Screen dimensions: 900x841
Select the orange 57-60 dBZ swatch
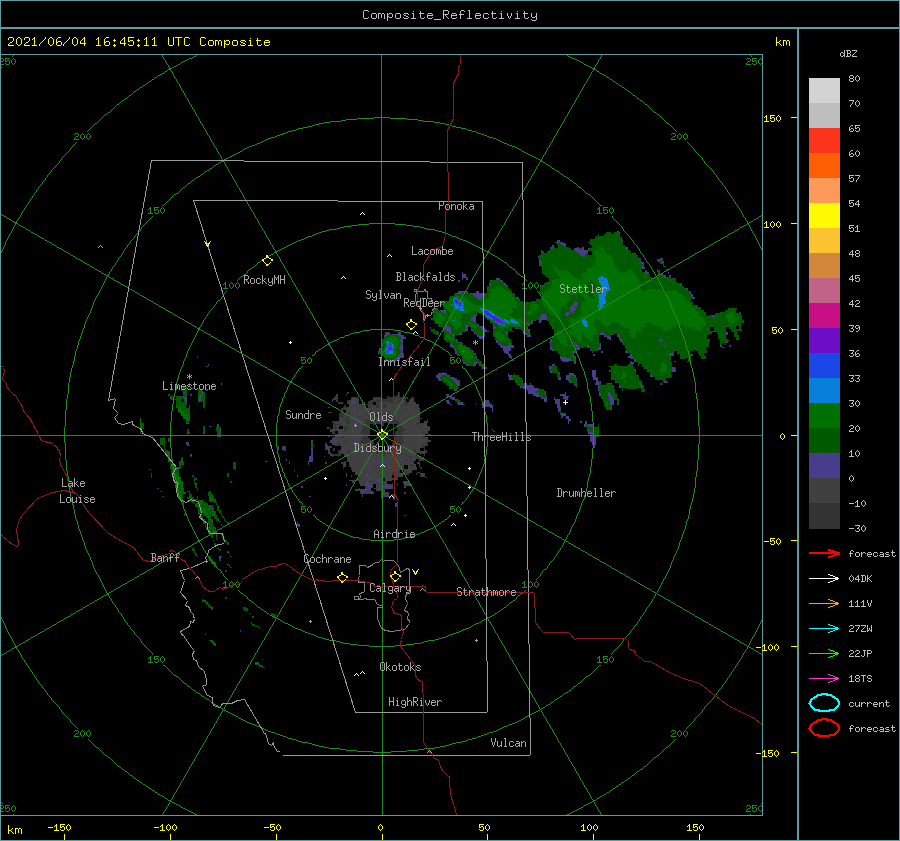pyautogui.click(x=824, y=166)
